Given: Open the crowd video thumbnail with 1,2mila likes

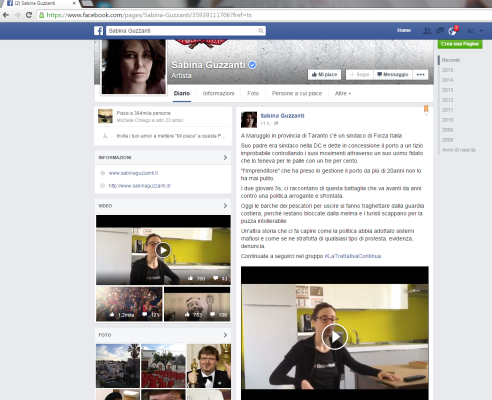Looking at the screenshot, I should [x=129, y=304].
